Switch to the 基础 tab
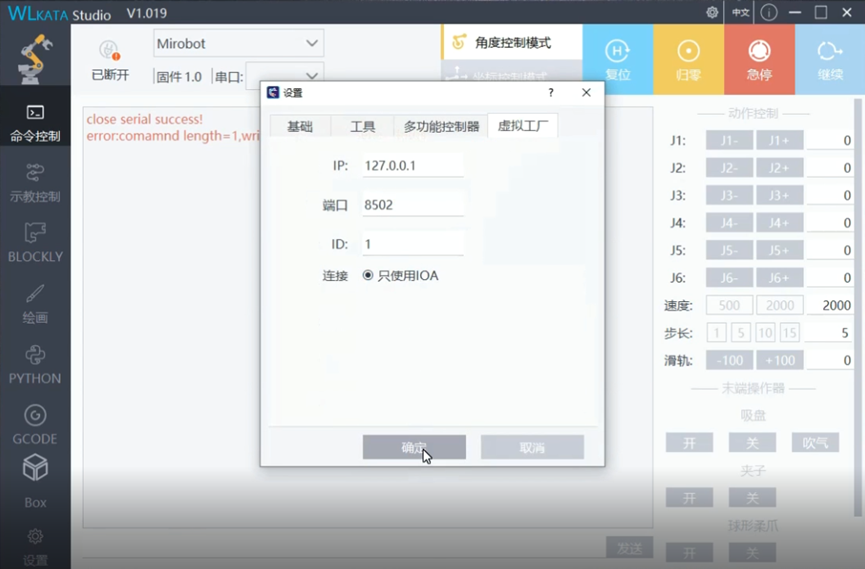 tap(300, 126)
